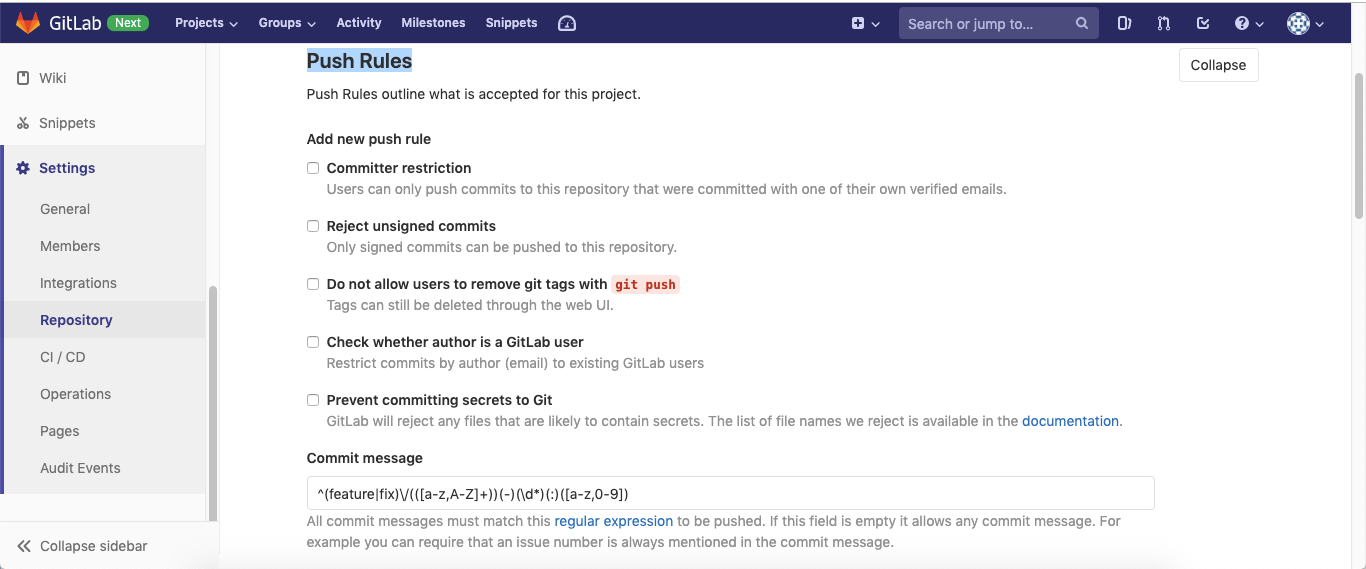Focus the Commit message regex field
Screen dimensions: 1366x569
point(730,493)
